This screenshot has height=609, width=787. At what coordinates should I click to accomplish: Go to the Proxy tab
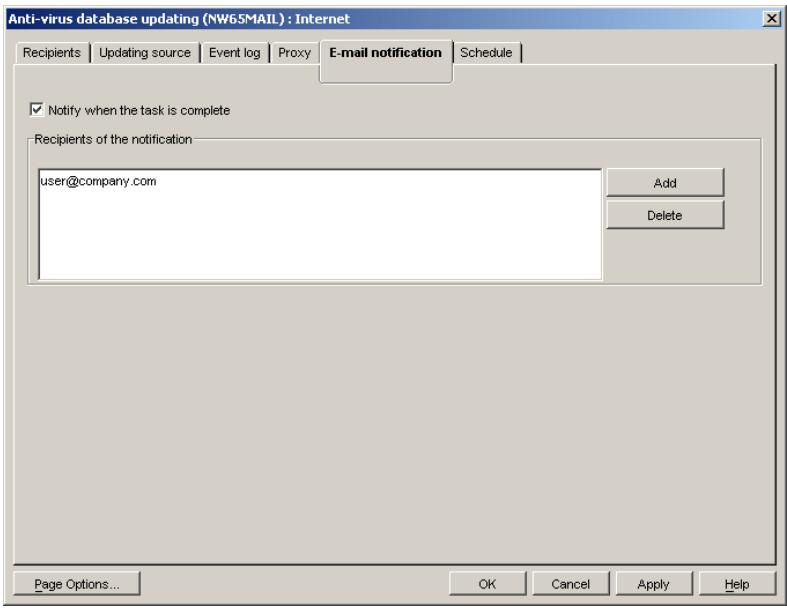[x=295, y=53]
